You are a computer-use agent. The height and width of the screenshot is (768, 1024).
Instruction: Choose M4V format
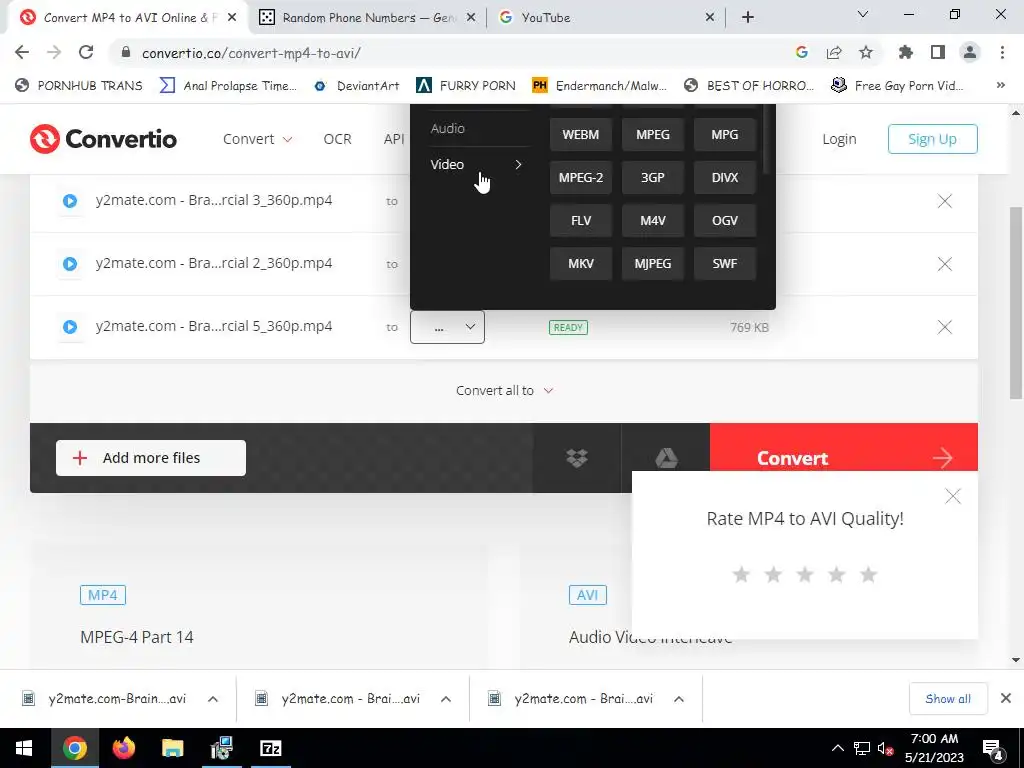click(652, 221)
